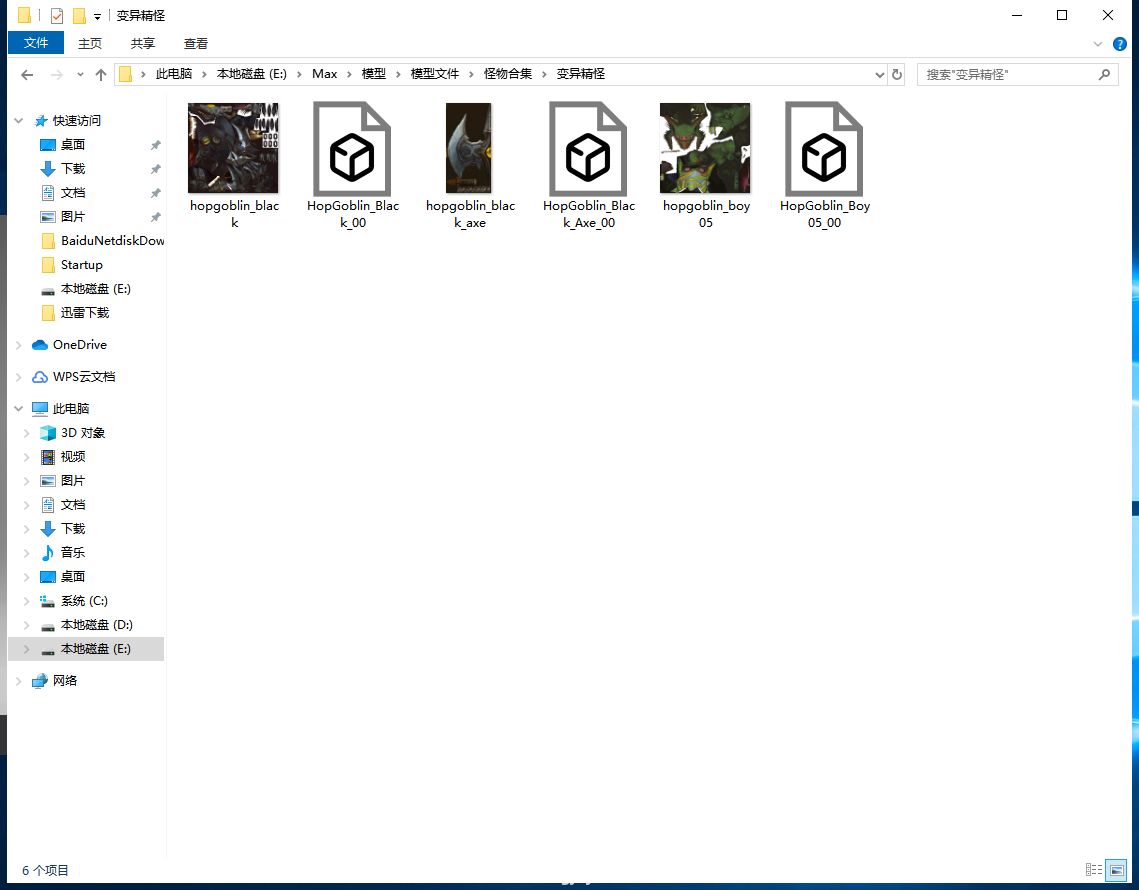Click the Properties icon in title bar

click(x=57, y=16)
